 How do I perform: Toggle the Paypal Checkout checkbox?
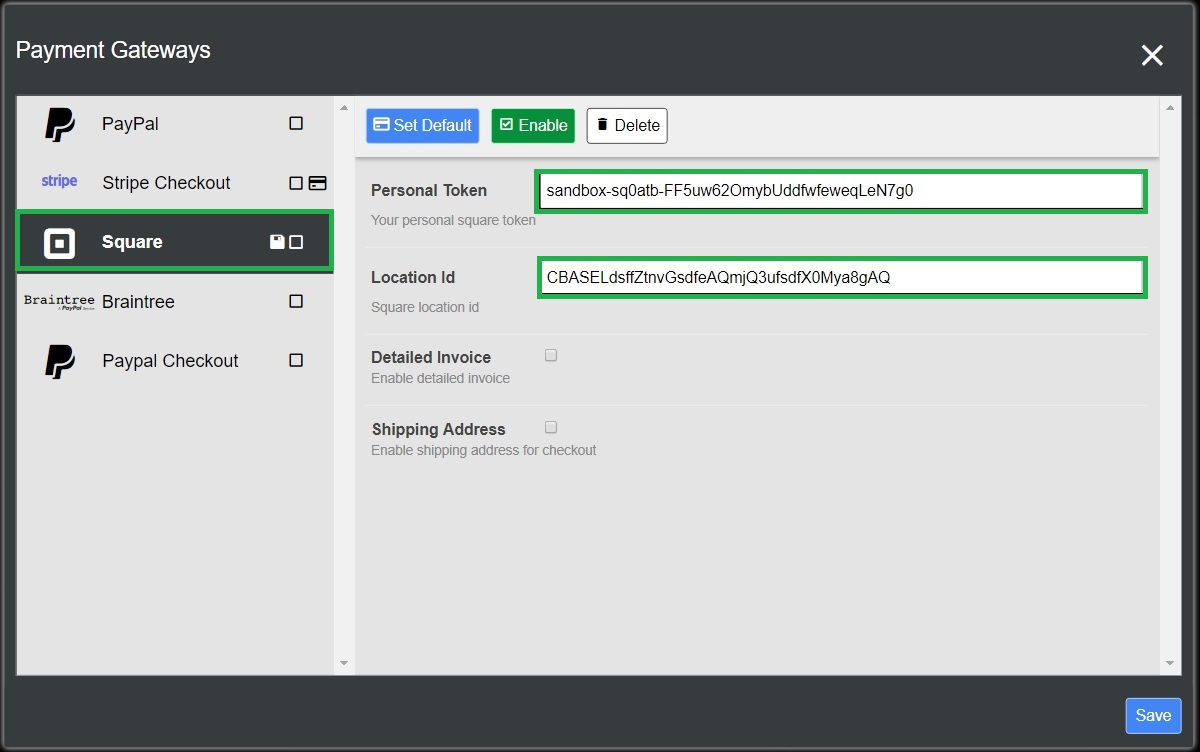point(295,359)
